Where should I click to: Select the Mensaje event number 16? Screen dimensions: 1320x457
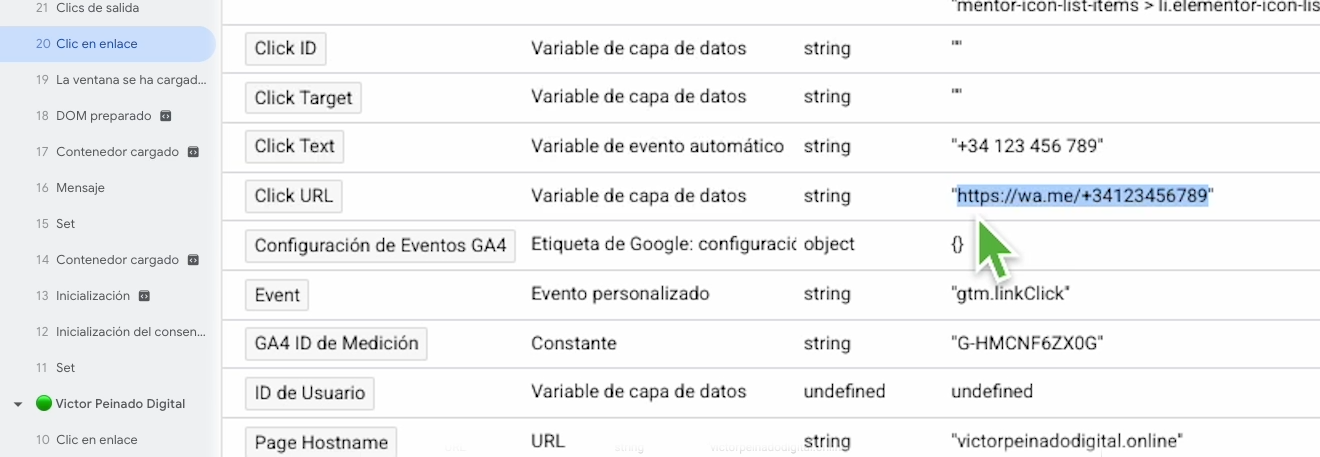tap(80, 188)
